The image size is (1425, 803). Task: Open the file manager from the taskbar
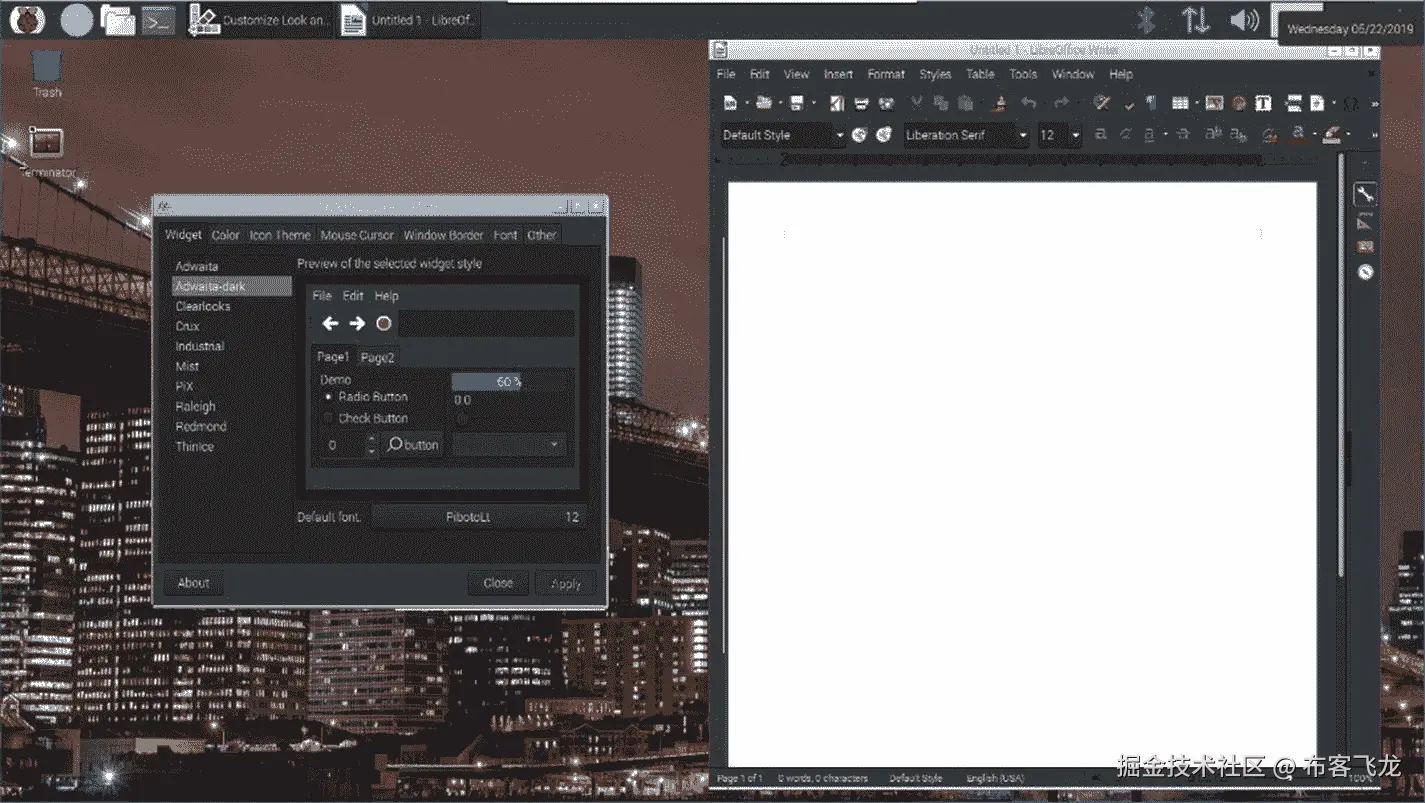[x=117, y=20]
